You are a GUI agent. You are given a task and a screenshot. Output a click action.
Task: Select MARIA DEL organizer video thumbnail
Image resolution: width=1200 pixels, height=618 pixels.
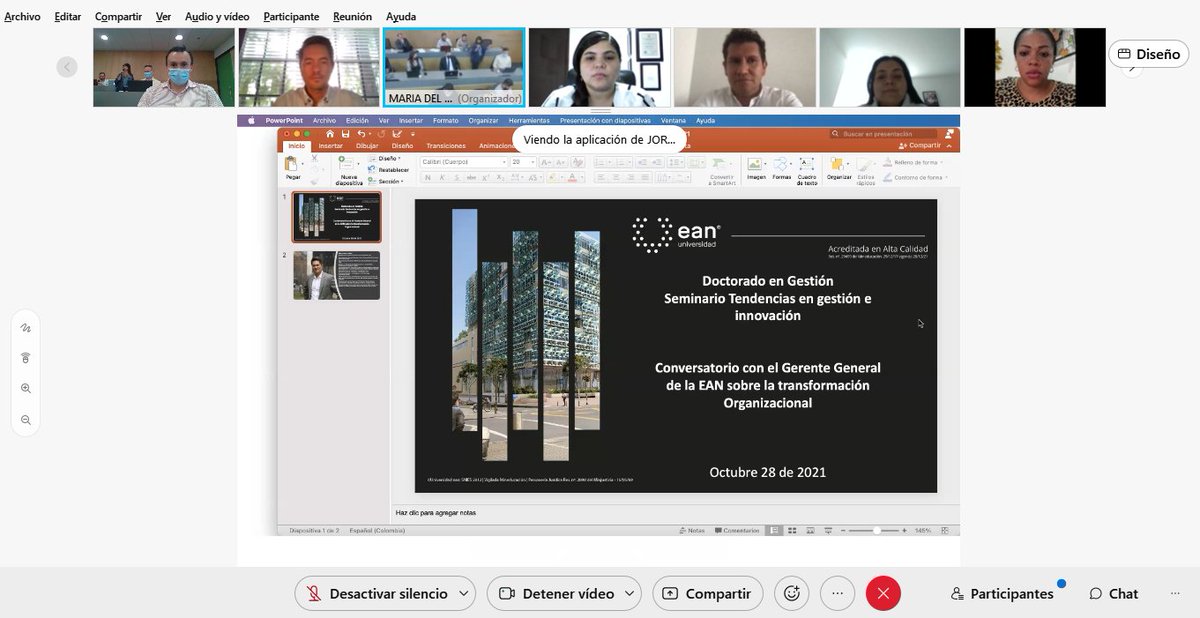454,67
